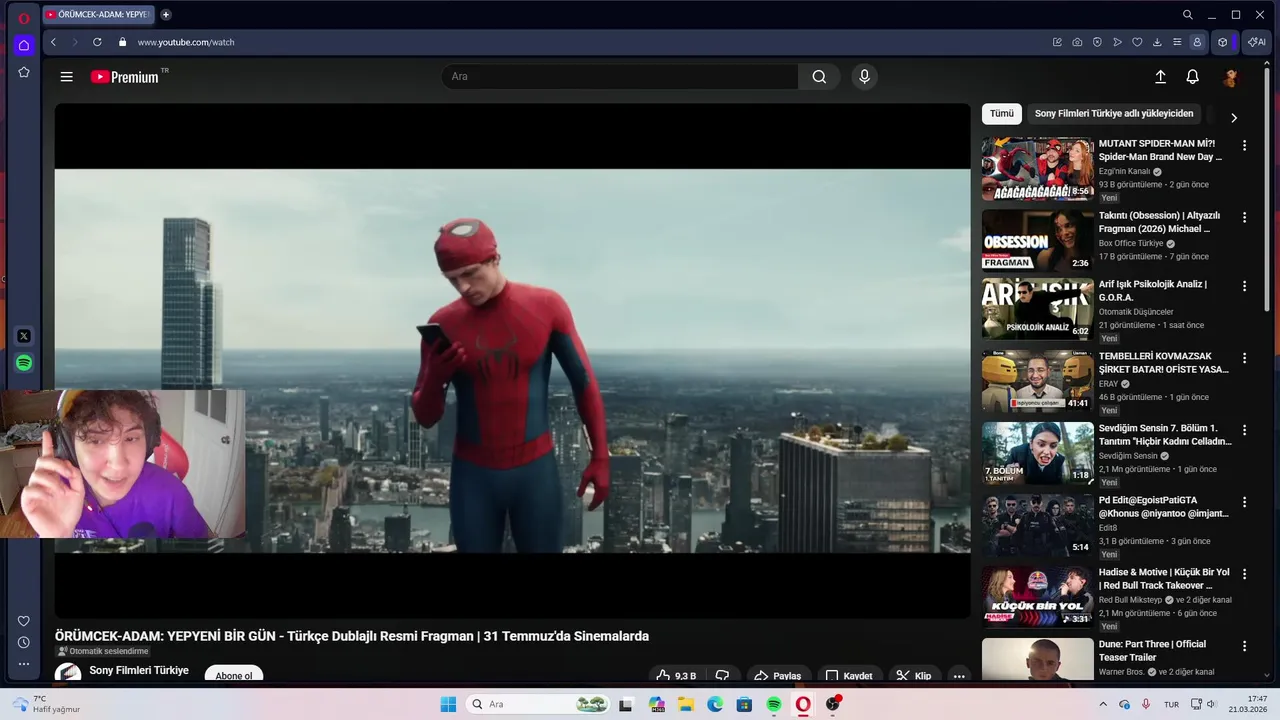Open Opera sidebar heart (pinboards) icon

coord(24,621)
